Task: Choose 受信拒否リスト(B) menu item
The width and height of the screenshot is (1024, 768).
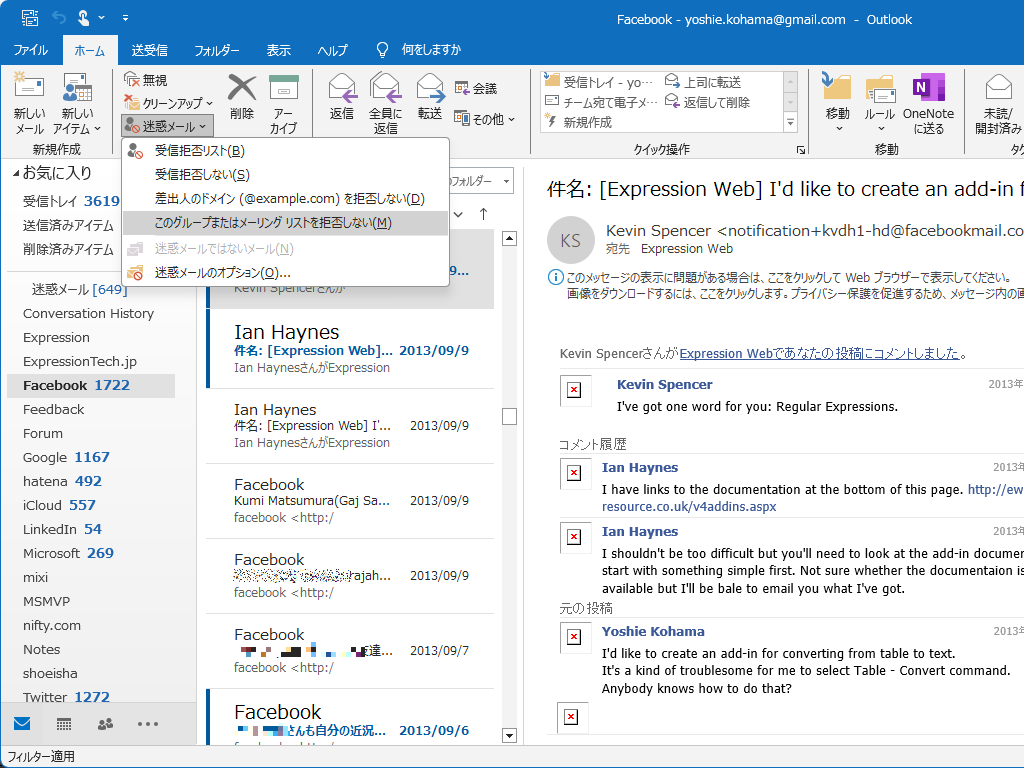Action: 285,151
